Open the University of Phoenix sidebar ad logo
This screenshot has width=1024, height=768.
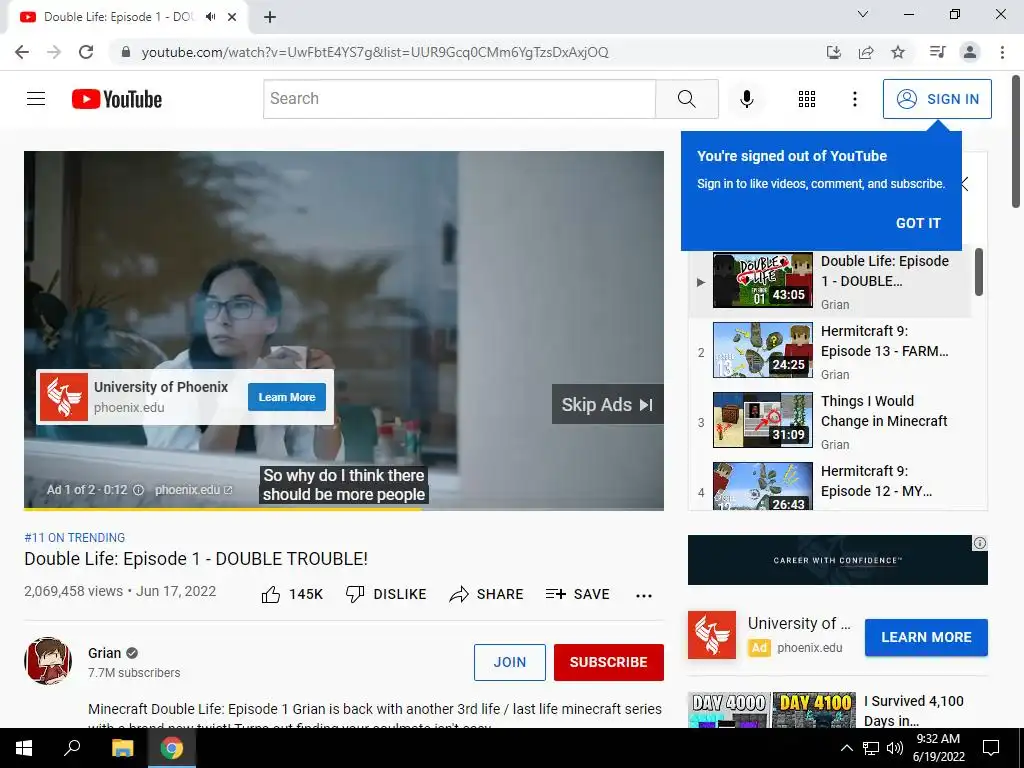[x=712, y=635]
